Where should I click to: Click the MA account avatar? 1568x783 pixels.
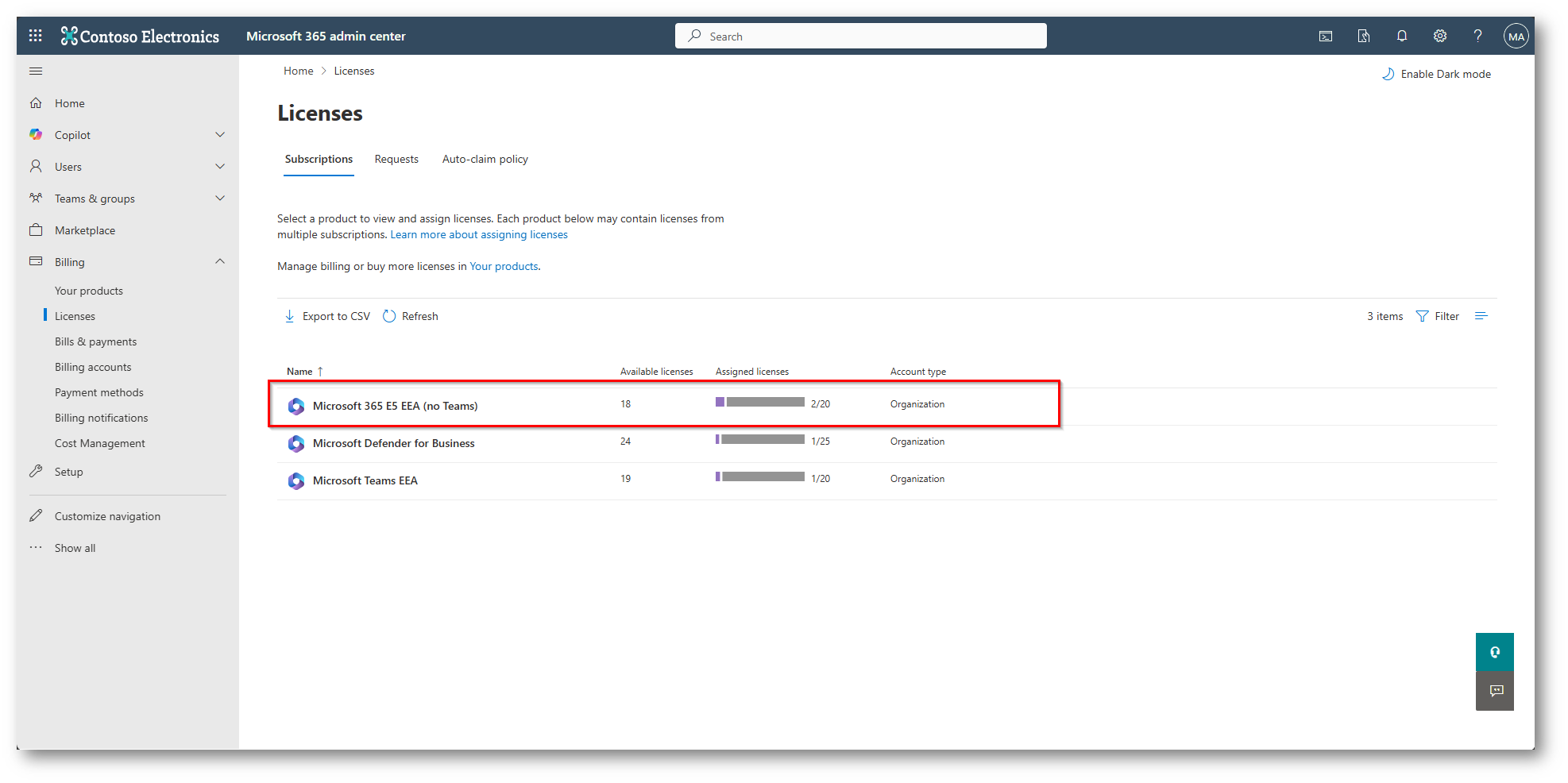pyautogui.click(x=1516, y=36)
